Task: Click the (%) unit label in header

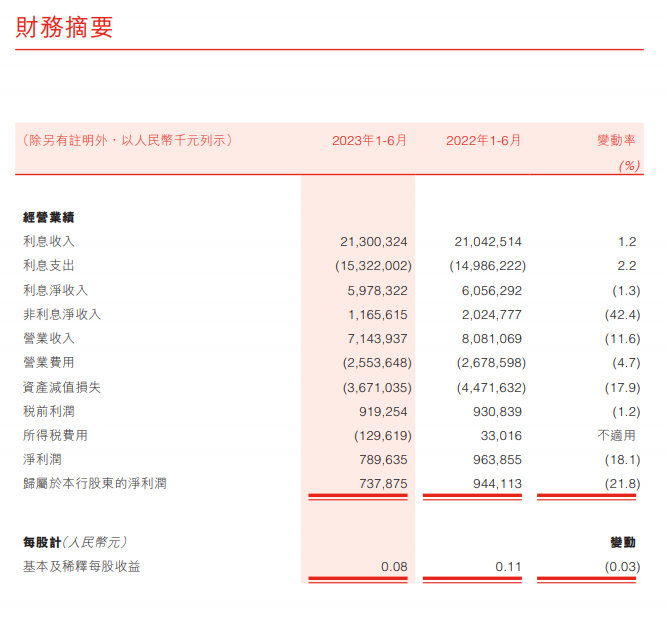Action: click(x=629, y=166)
